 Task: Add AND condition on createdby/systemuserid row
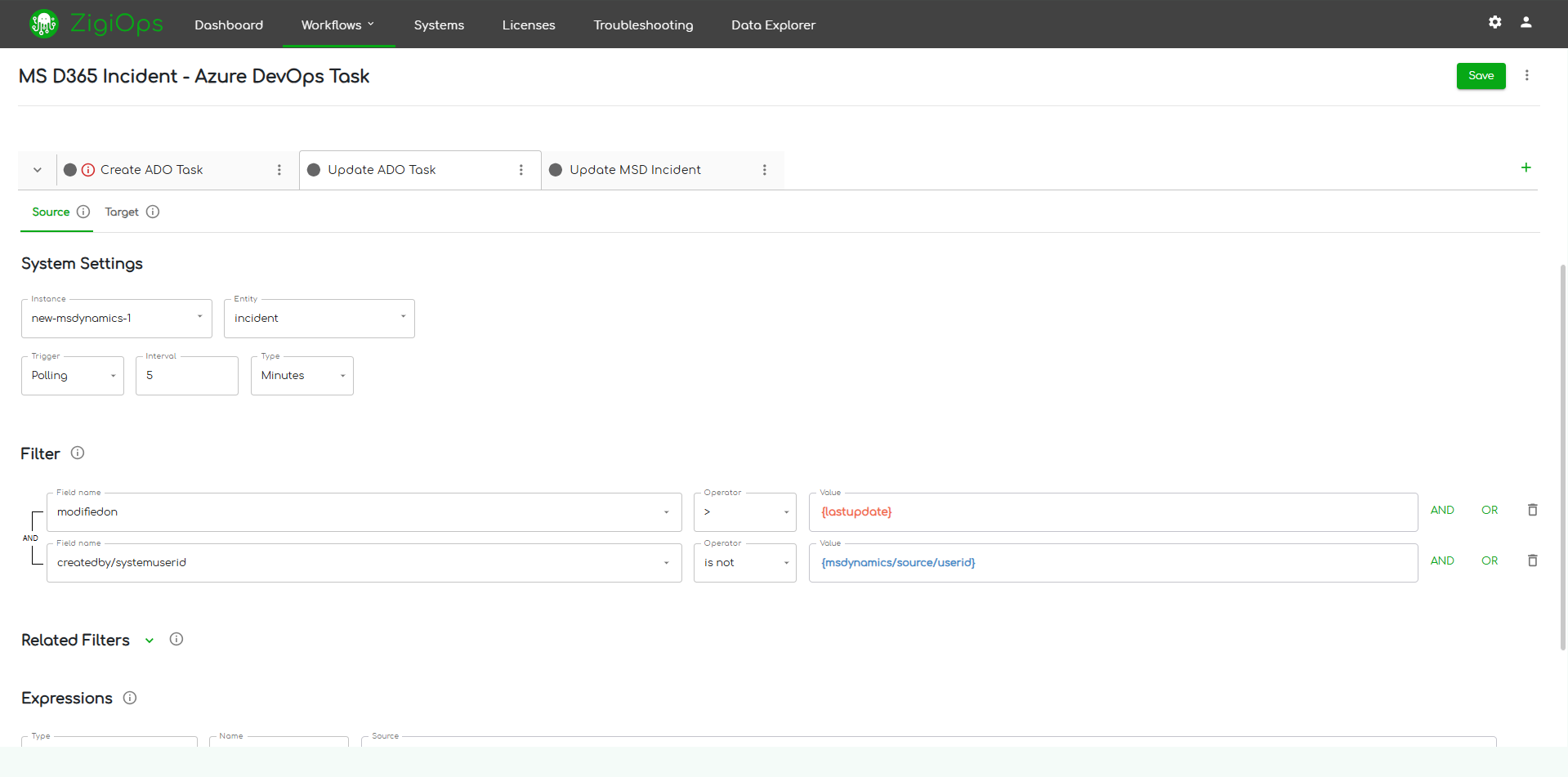point(1442,560)
